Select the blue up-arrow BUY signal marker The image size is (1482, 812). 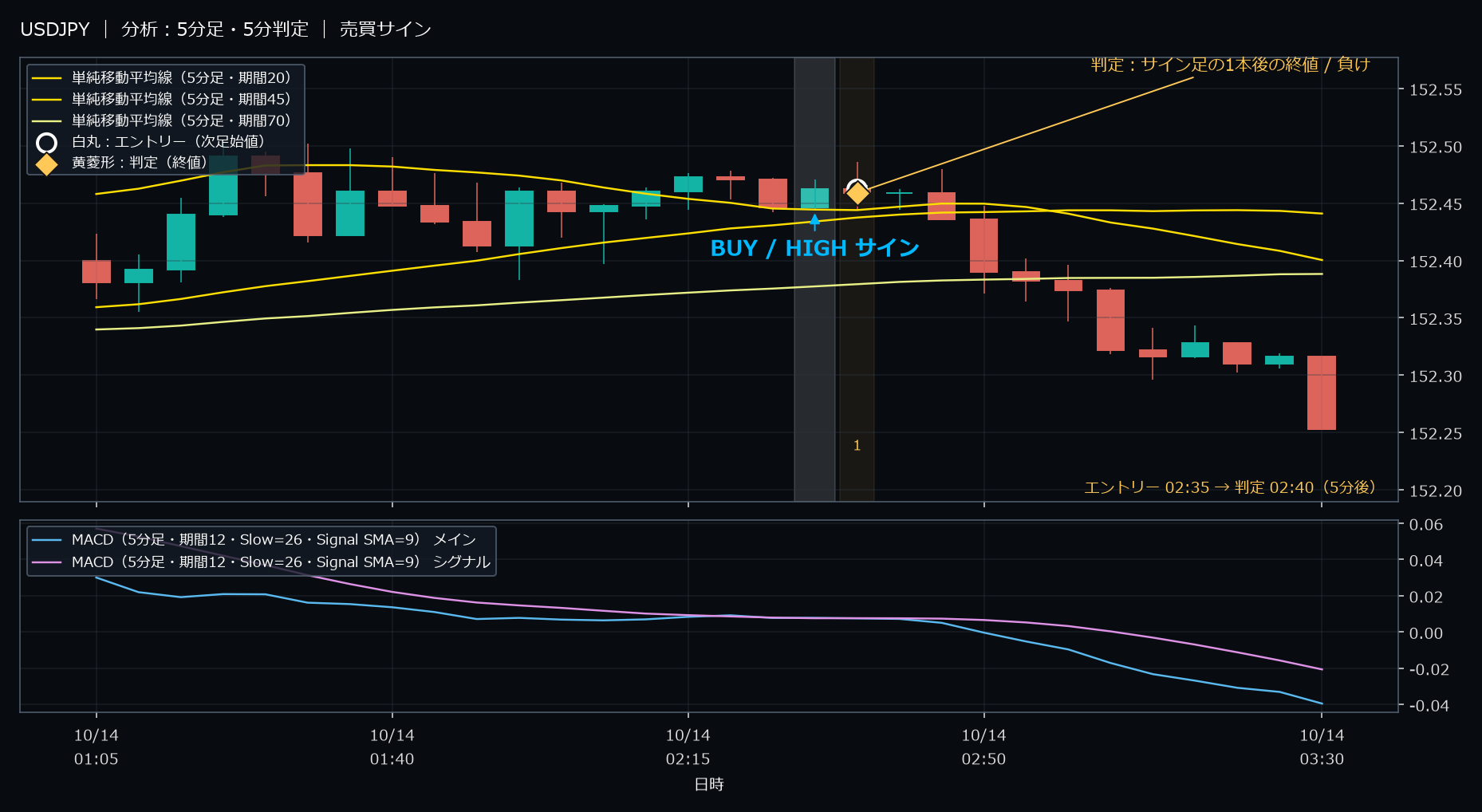click(814, 221)
